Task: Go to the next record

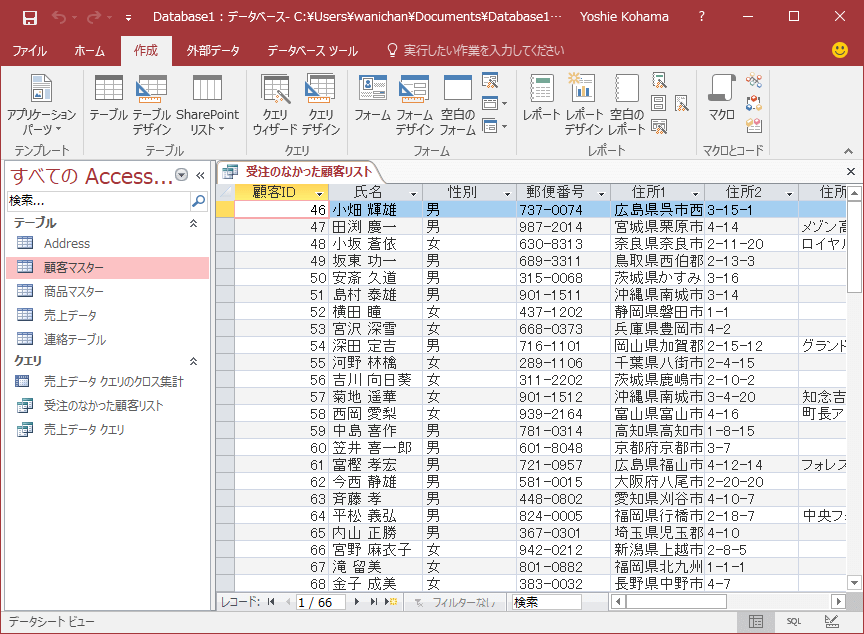Action: coord(357,602)
